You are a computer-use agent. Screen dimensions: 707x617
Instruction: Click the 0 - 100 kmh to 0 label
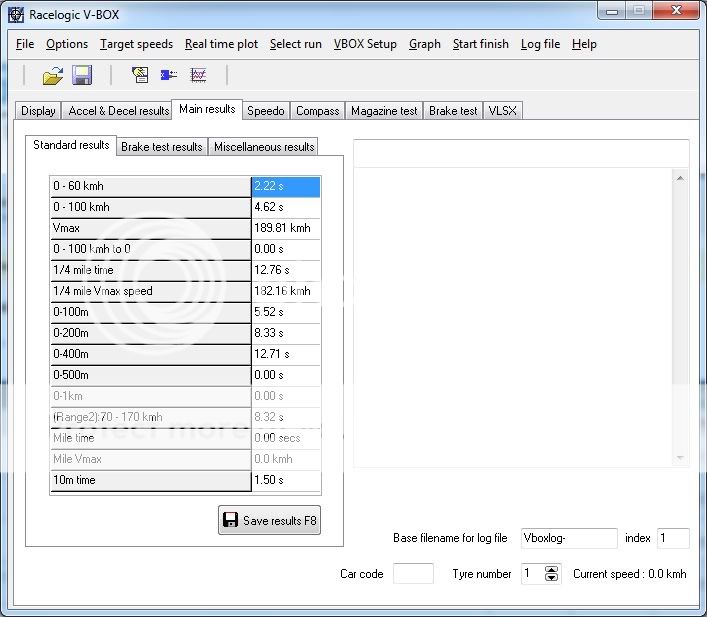[151, 249]
